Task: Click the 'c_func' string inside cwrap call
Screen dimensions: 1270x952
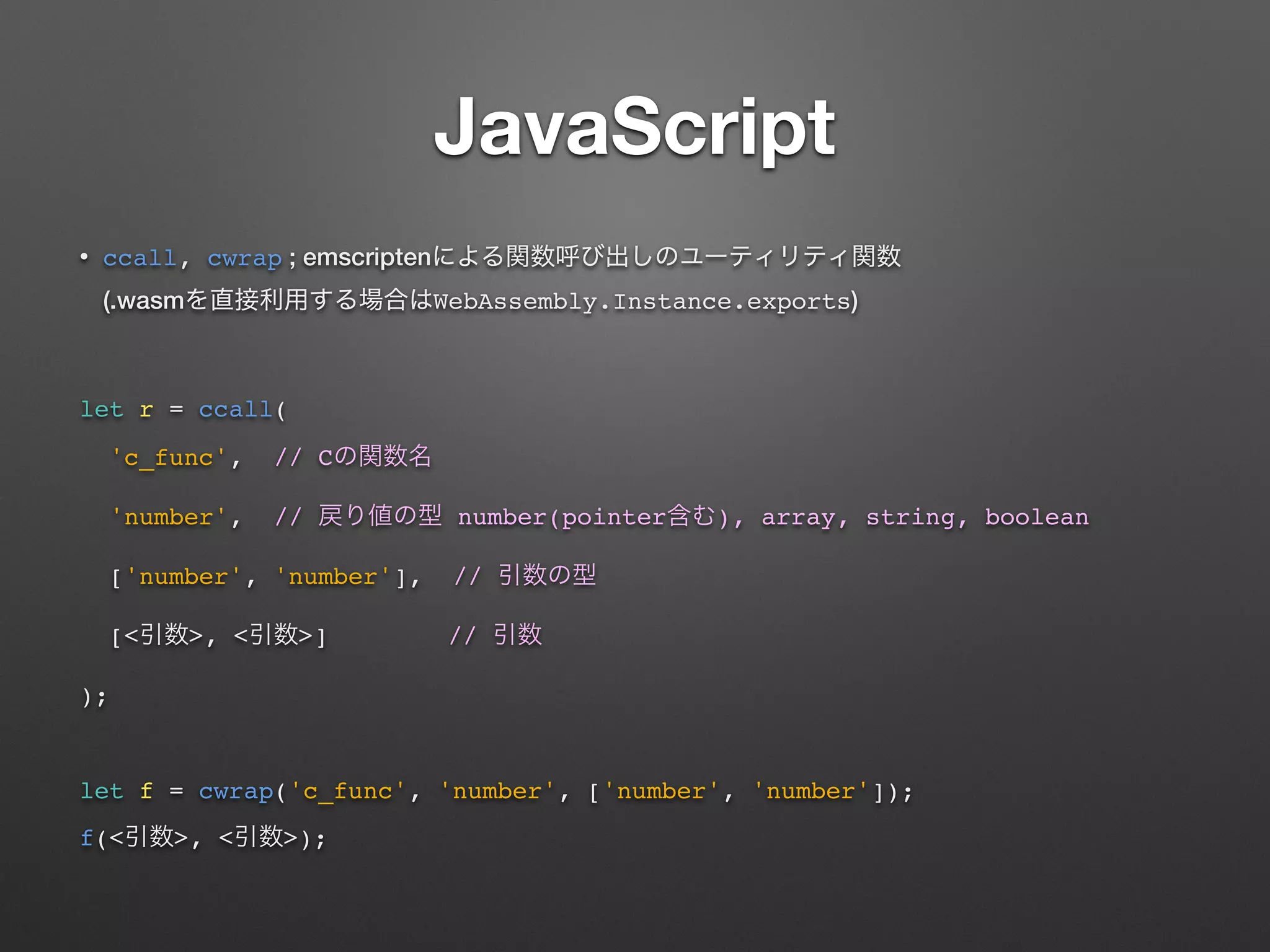Action: [x=349, y=791]
